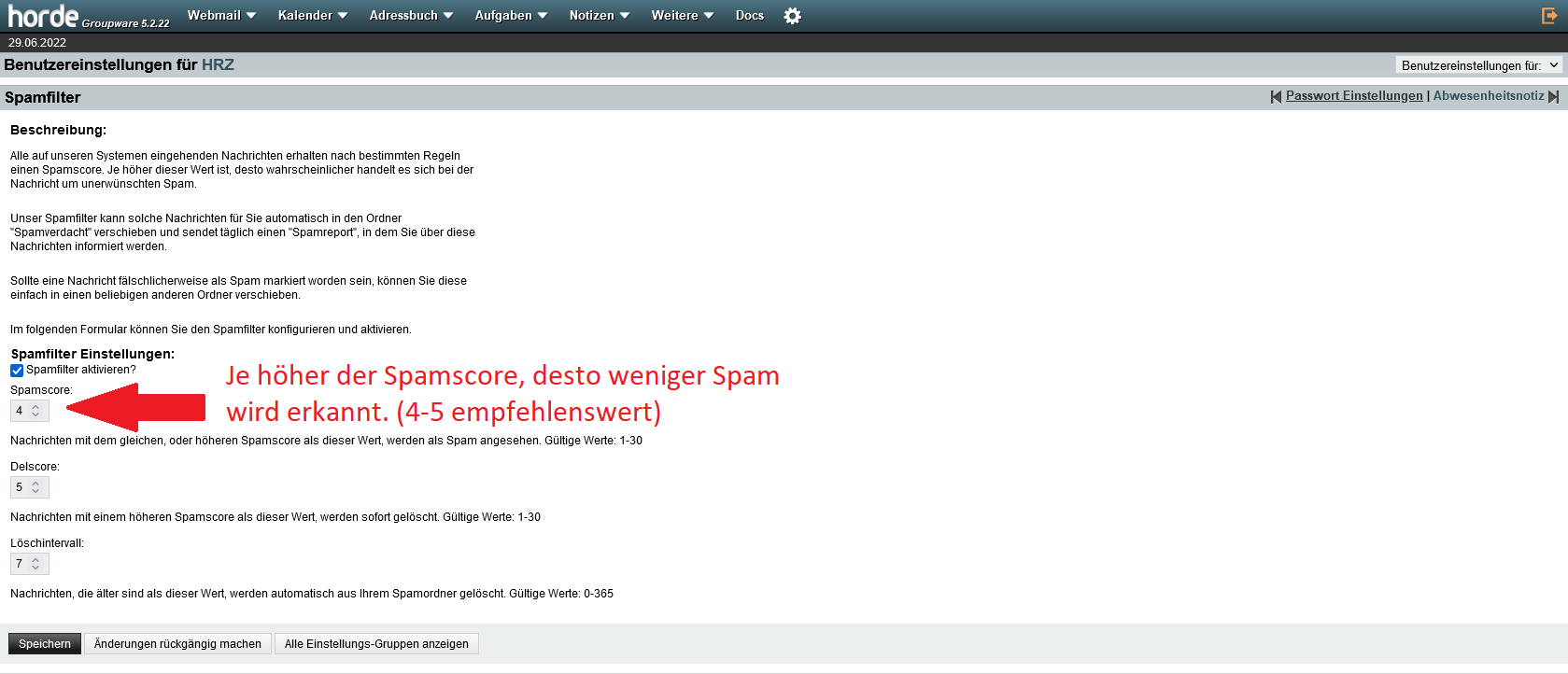This screenshot has height=674, width=1568.
Task: Click the logout icon at top right
Action: [x=1548, y=16]
